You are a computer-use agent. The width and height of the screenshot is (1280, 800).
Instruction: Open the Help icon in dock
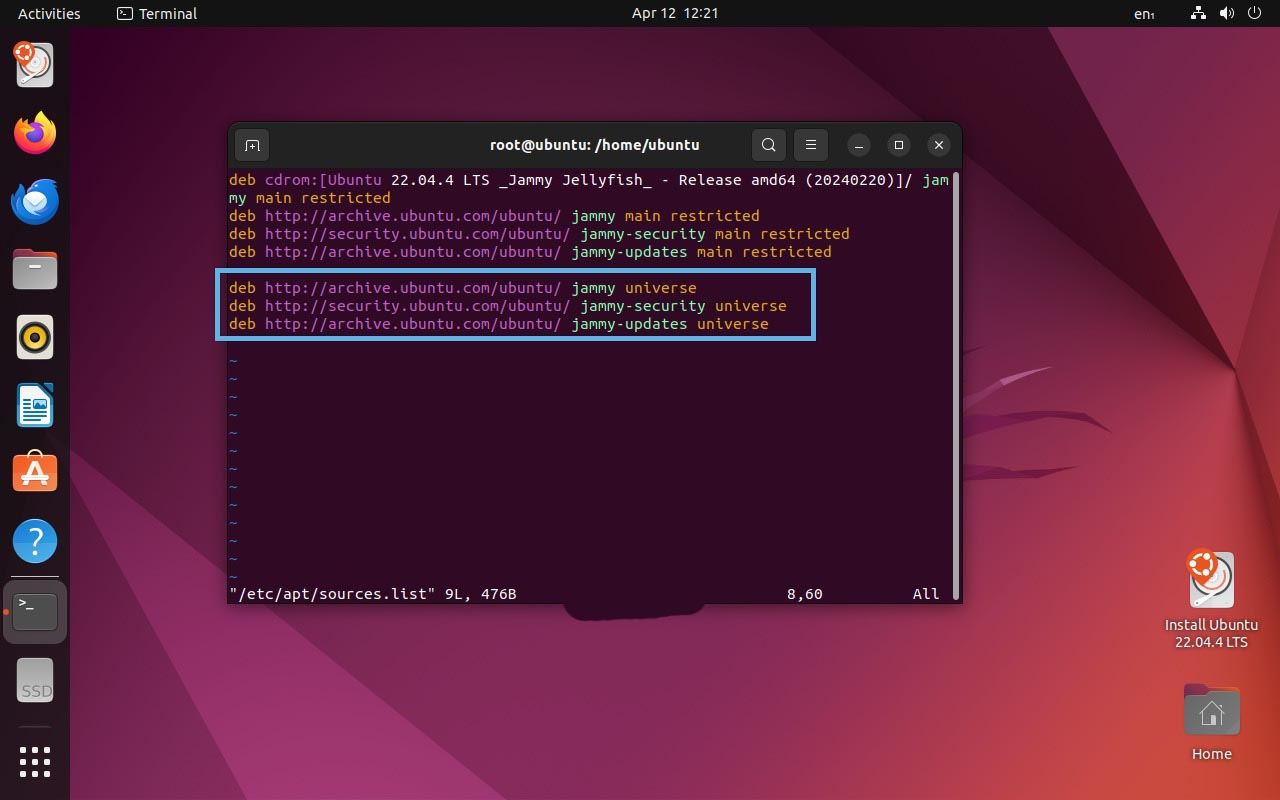point(35,541)
